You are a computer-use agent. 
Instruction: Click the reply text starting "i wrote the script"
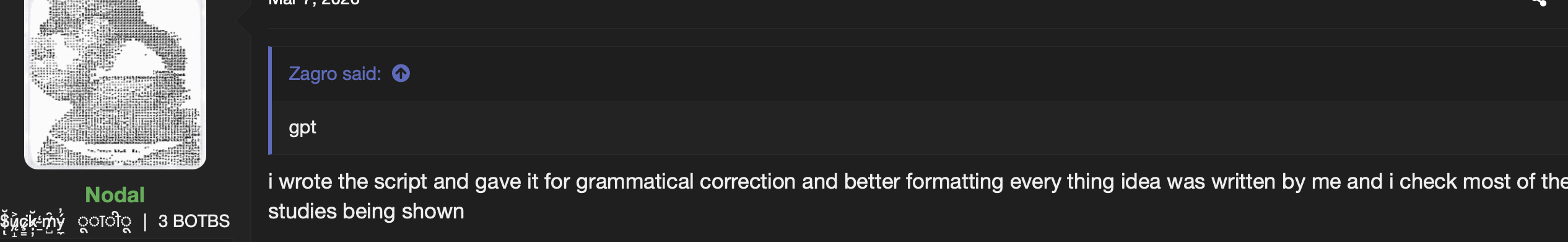point(918,196)
